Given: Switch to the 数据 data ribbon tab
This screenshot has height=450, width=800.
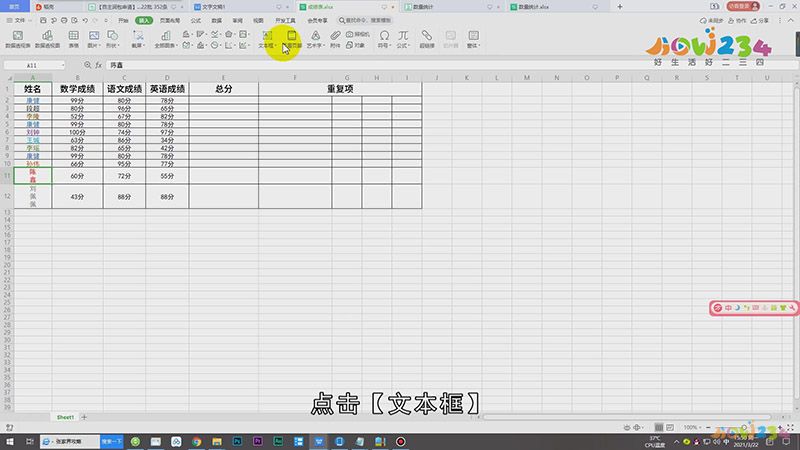Looking at the screenshot, I should coord(217,20).
